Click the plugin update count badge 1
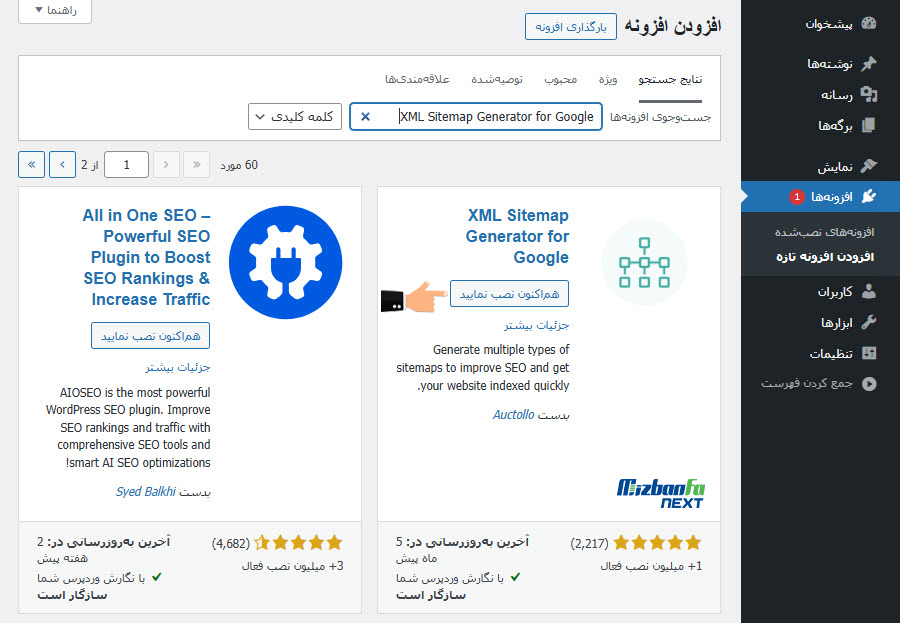Viewport: 900px width, 623px height. pos(797,197)
